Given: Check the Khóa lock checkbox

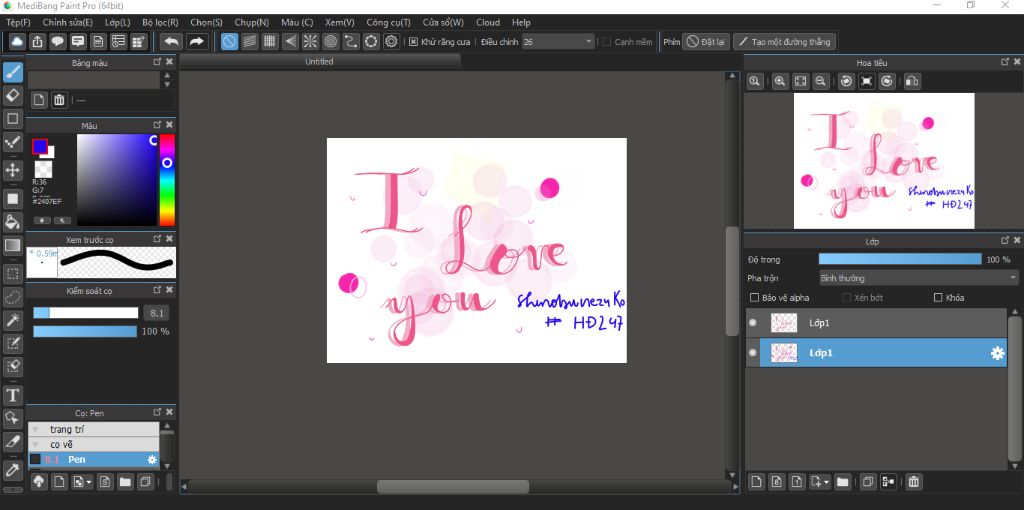Looking at the screenshot, I should tap(938, 298).
